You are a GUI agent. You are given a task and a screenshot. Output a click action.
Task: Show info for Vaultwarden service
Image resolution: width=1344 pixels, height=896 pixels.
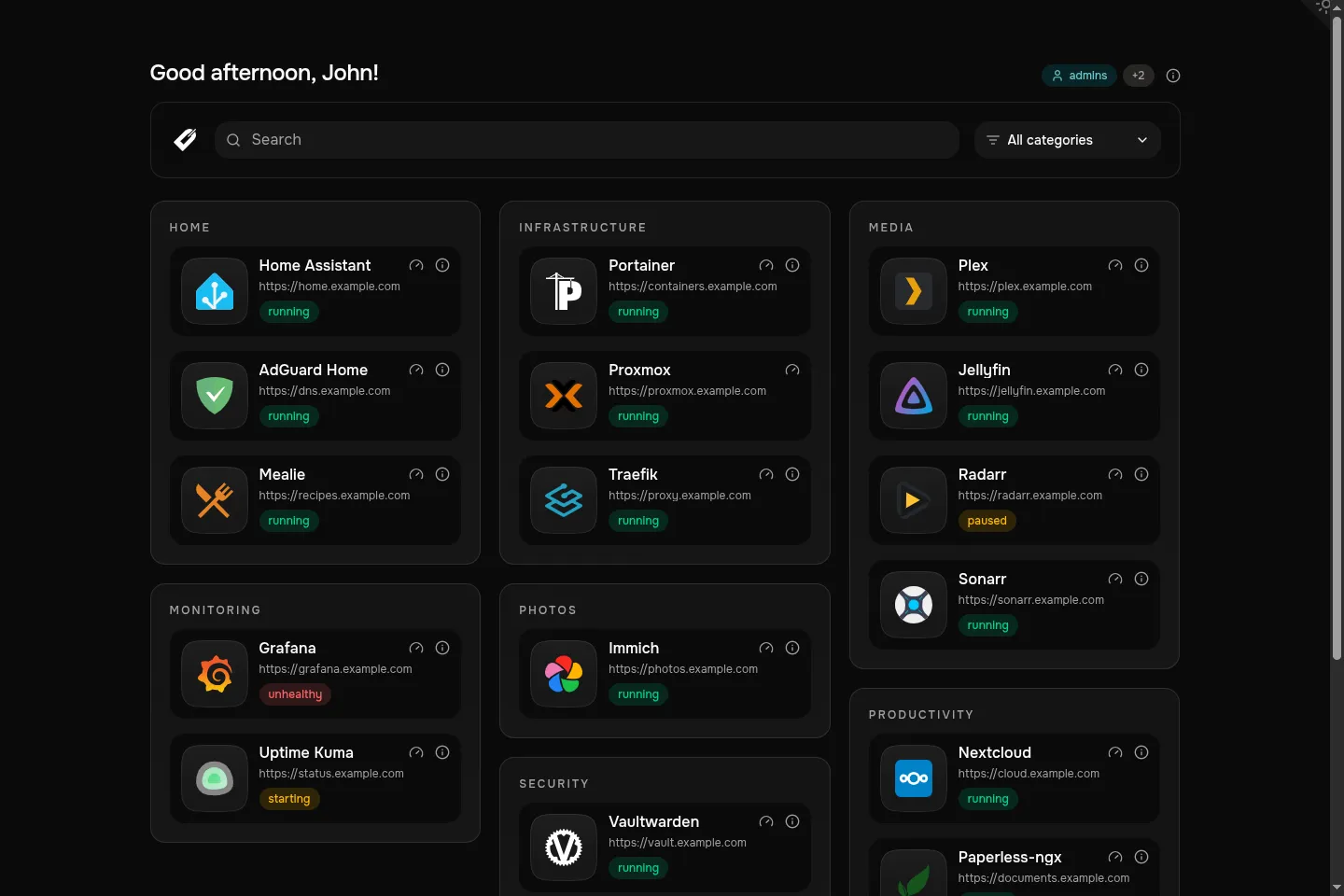click(792, 821)
